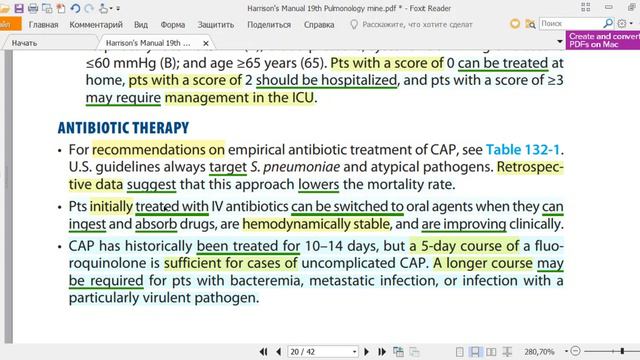Click the highlighted phrase 'hemodynamically stable'
The width and height of the screenshot is (640, 360).
[316, 224]
